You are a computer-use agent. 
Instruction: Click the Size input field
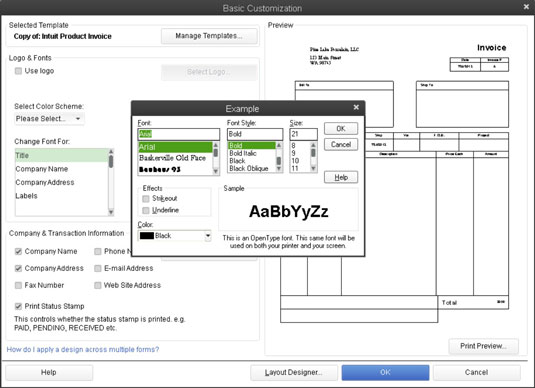pyautogui.click(x=303, y=134)
